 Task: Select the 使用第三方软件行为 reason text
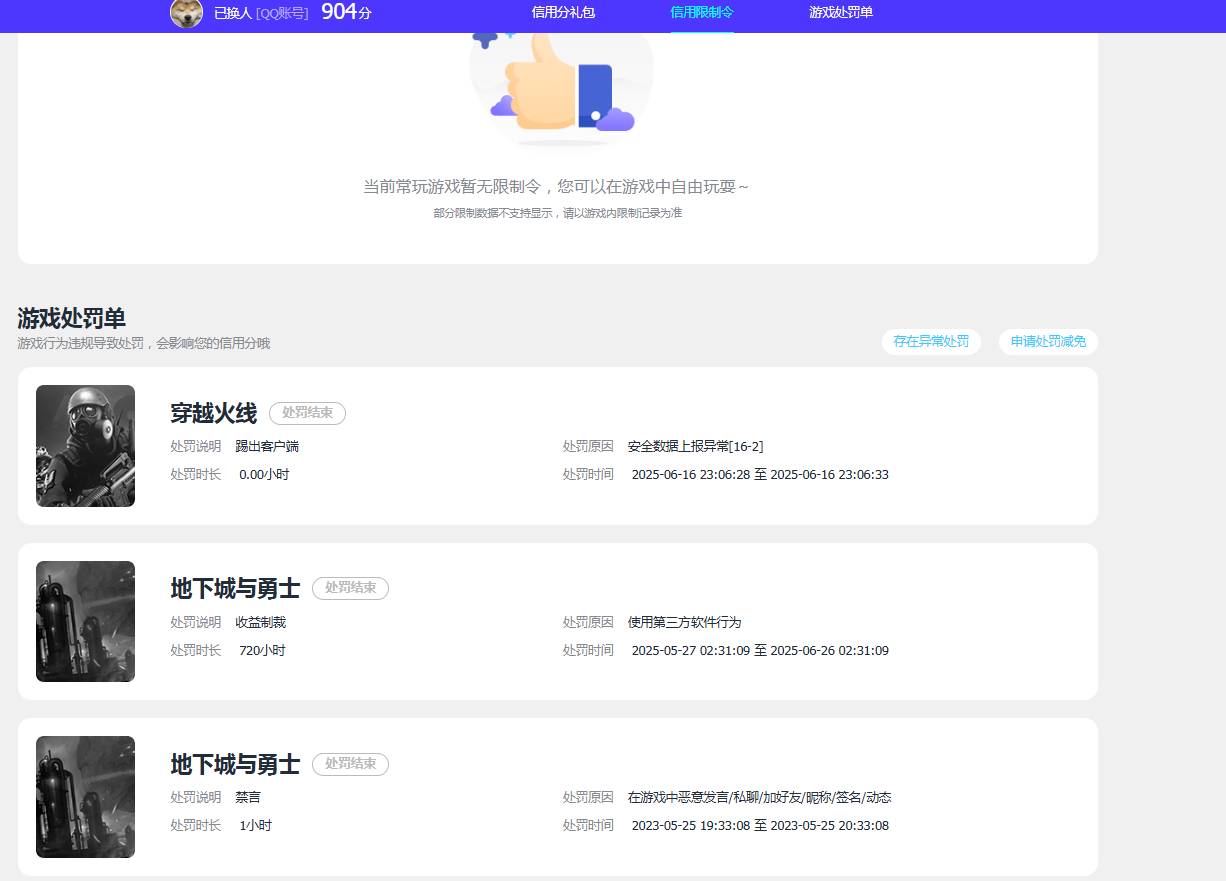point(684,622)
